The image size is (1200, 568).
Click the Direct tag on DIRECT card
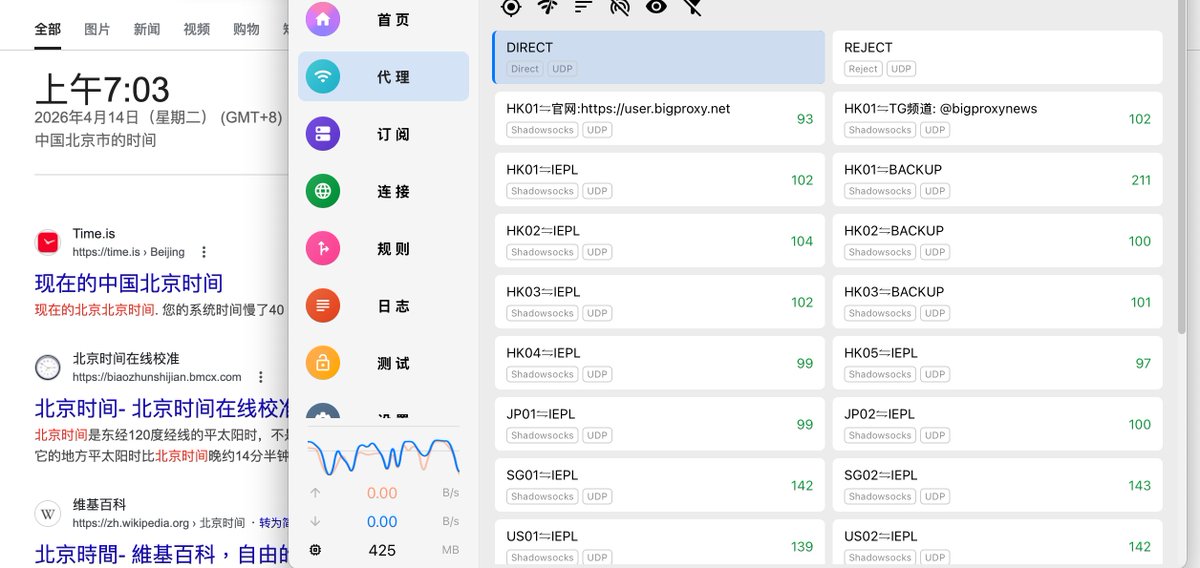click(524, 69)
